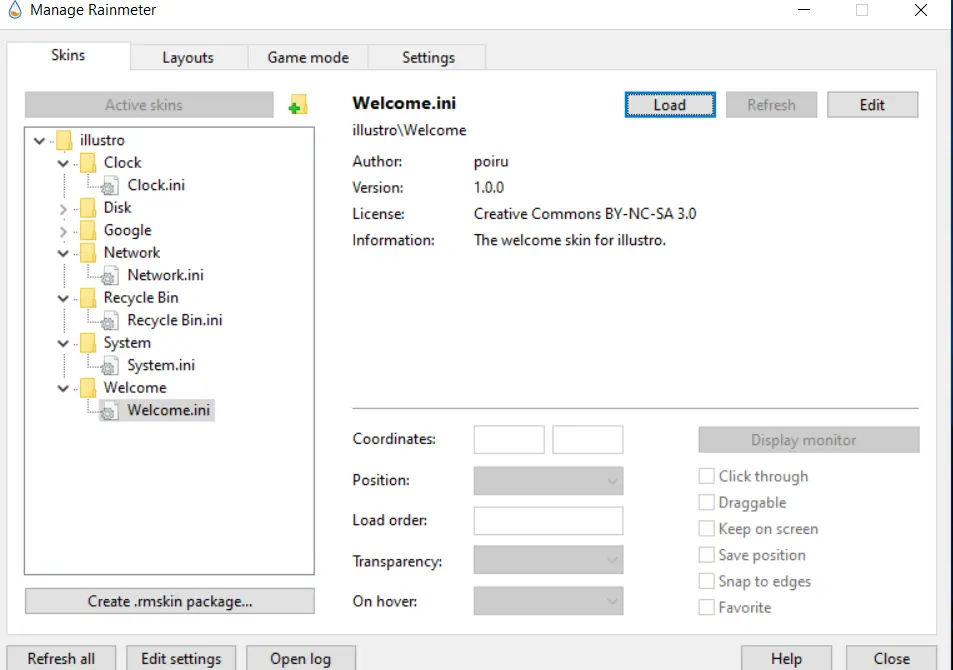Open the Game mode tab
Viewport: 953px width, 670px height.
point(308,58)
